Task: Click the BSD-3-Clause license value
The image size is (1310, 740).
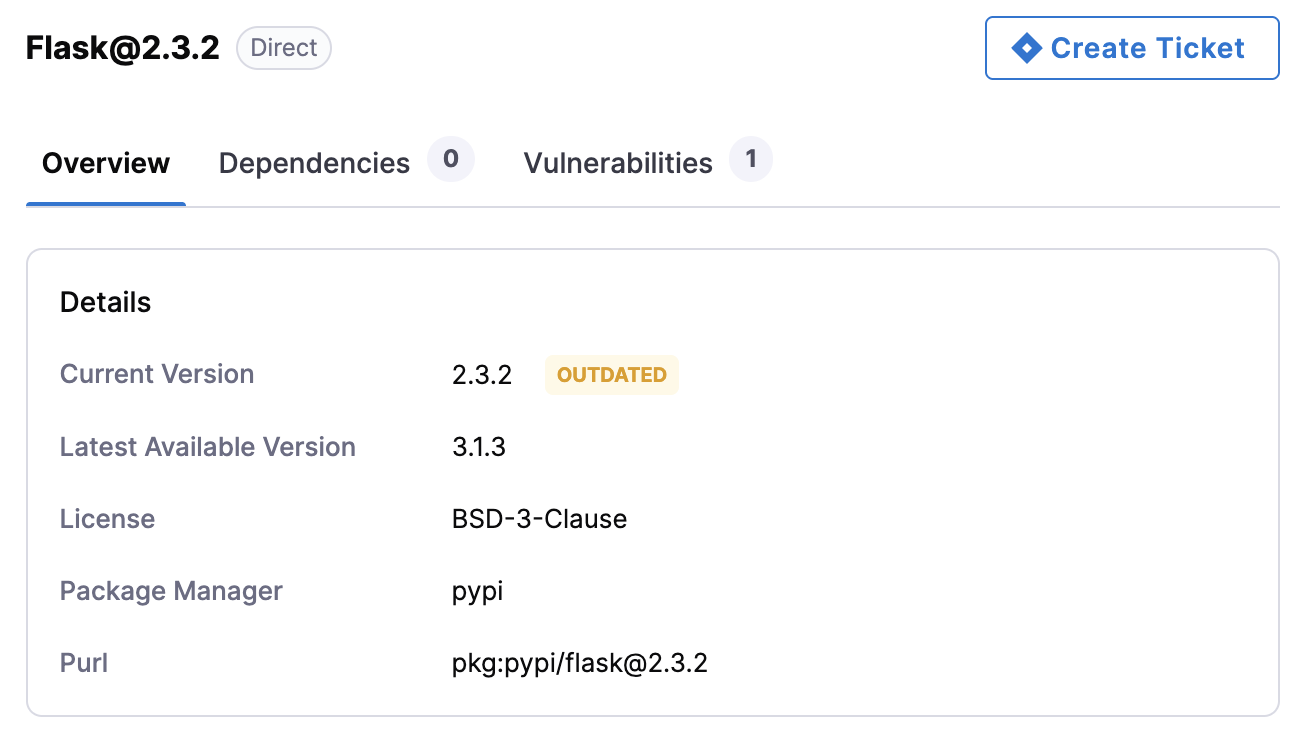Action: (540, 519)
